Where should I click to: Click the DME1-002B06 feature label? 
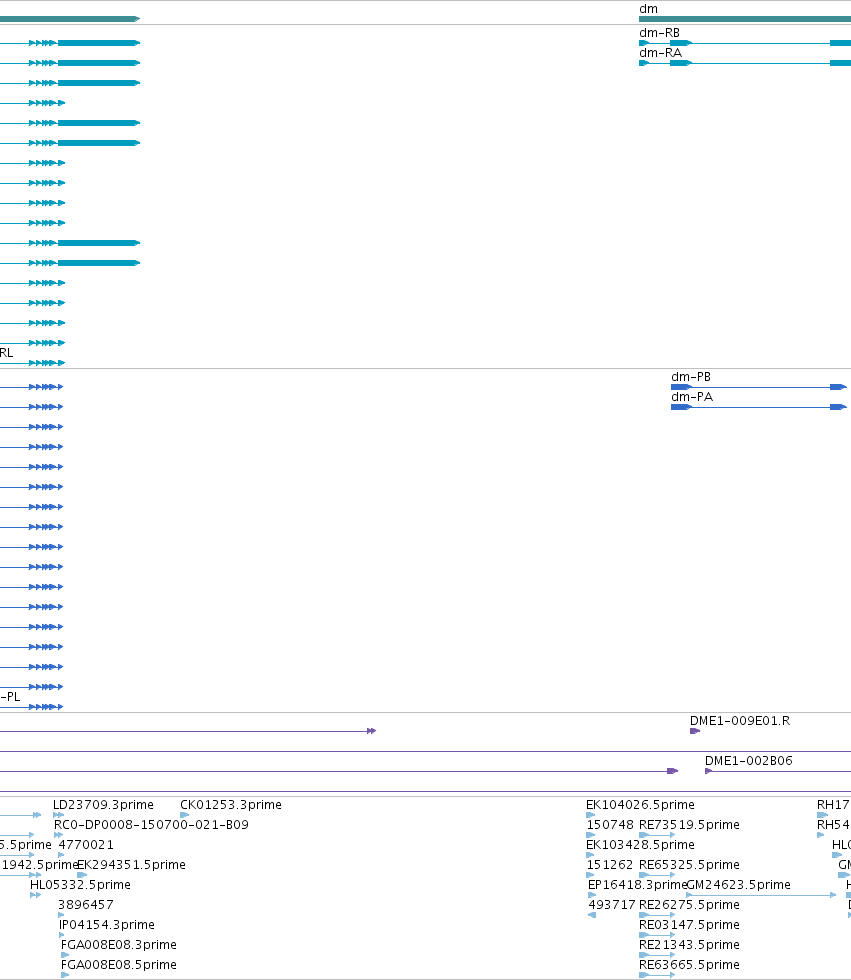pos(749,761)
